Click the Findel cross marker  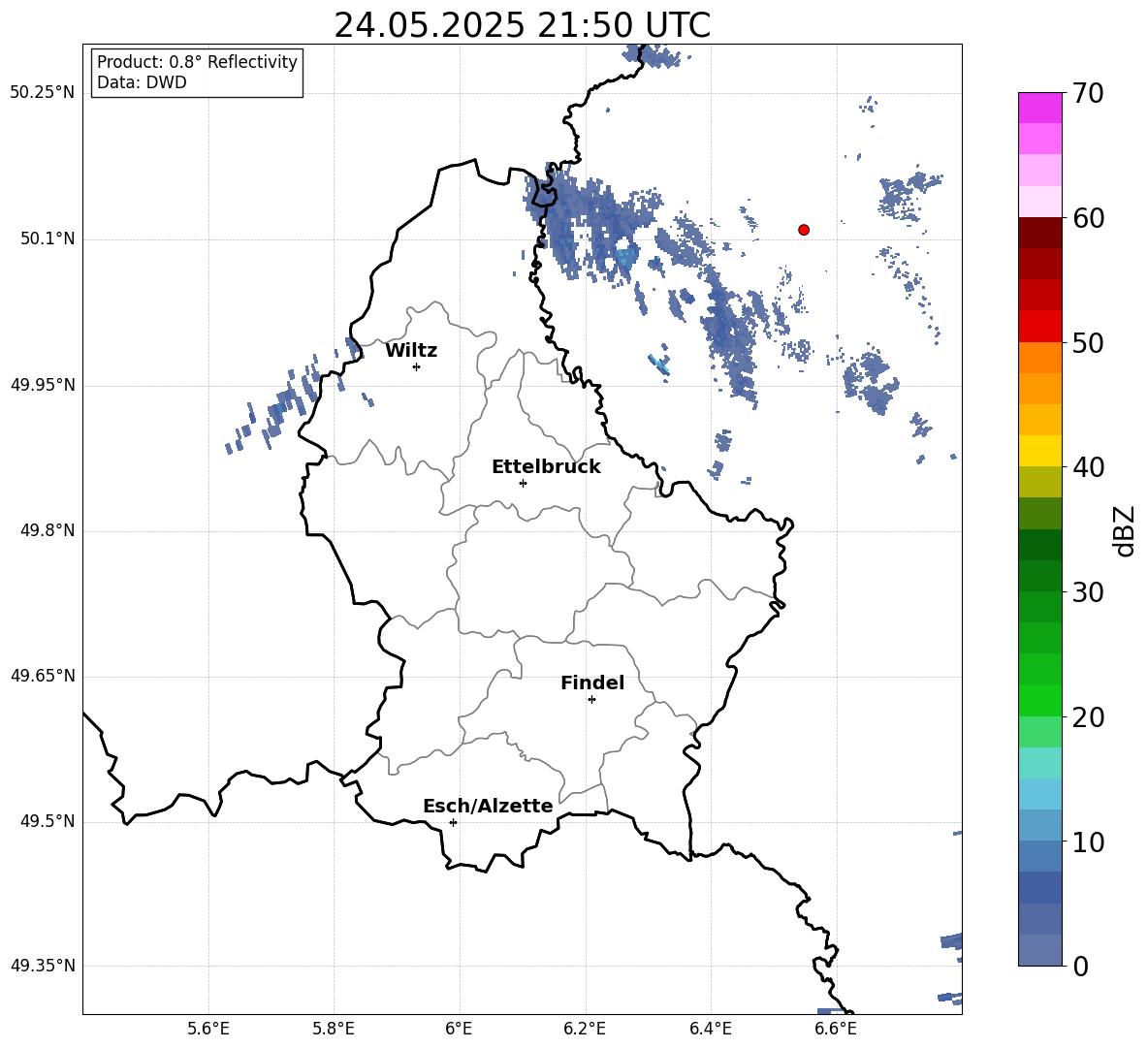tap(592, 700)
